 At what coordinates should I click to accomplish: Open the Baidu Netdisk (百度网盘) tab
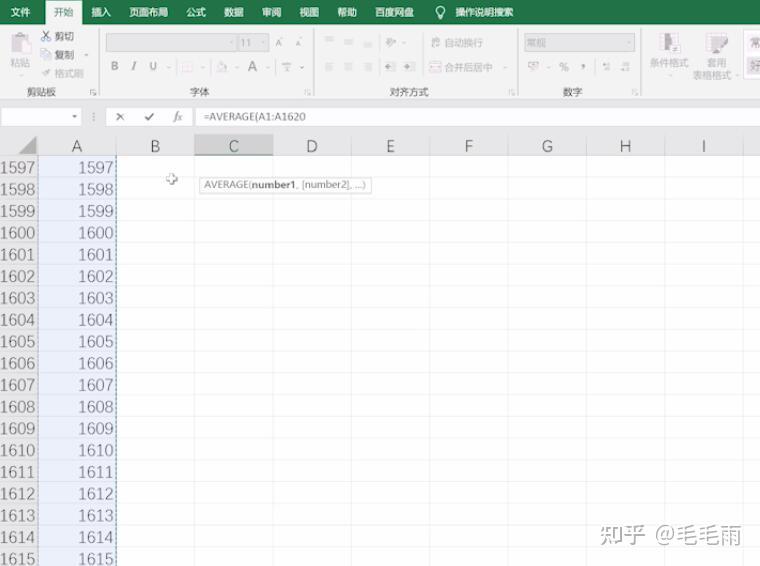(x=395, y=12)
